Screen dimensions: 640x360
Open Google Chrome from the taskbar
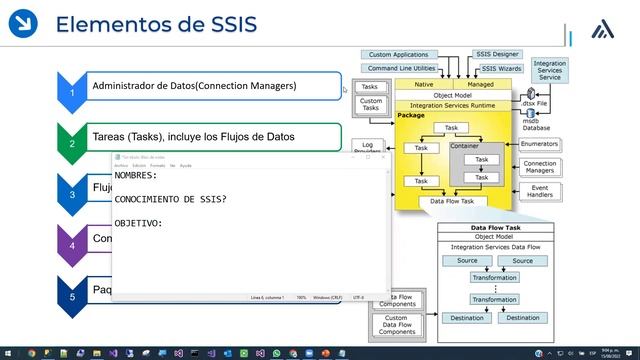[31, 353]
